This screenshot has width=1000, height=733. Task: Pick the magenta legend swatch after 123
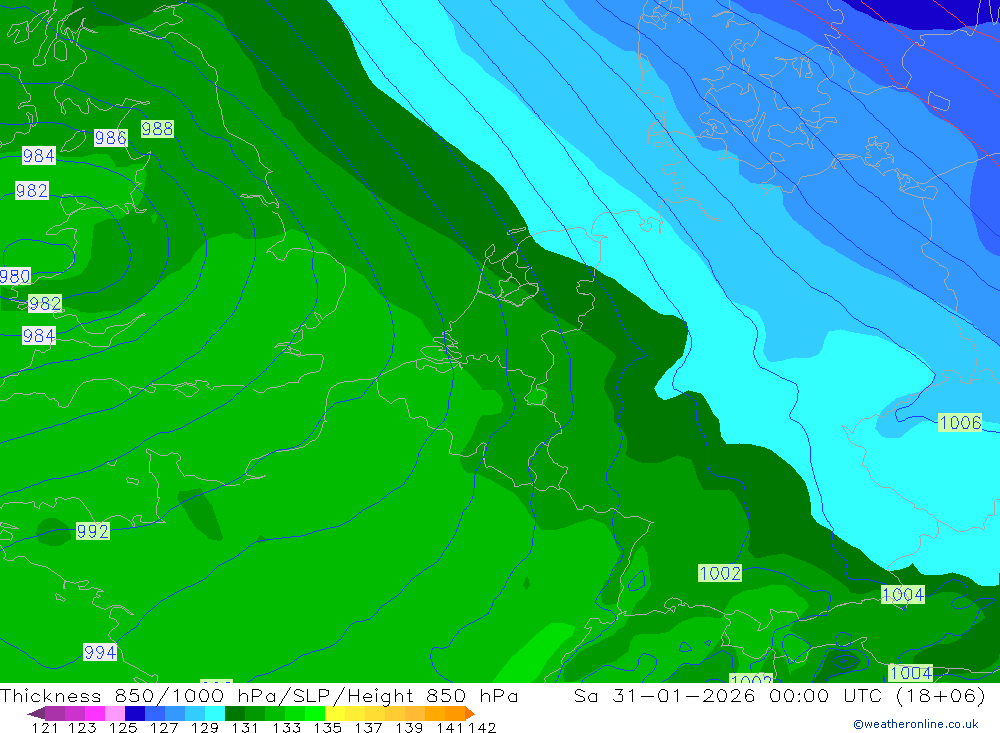[x=95, y=713]
